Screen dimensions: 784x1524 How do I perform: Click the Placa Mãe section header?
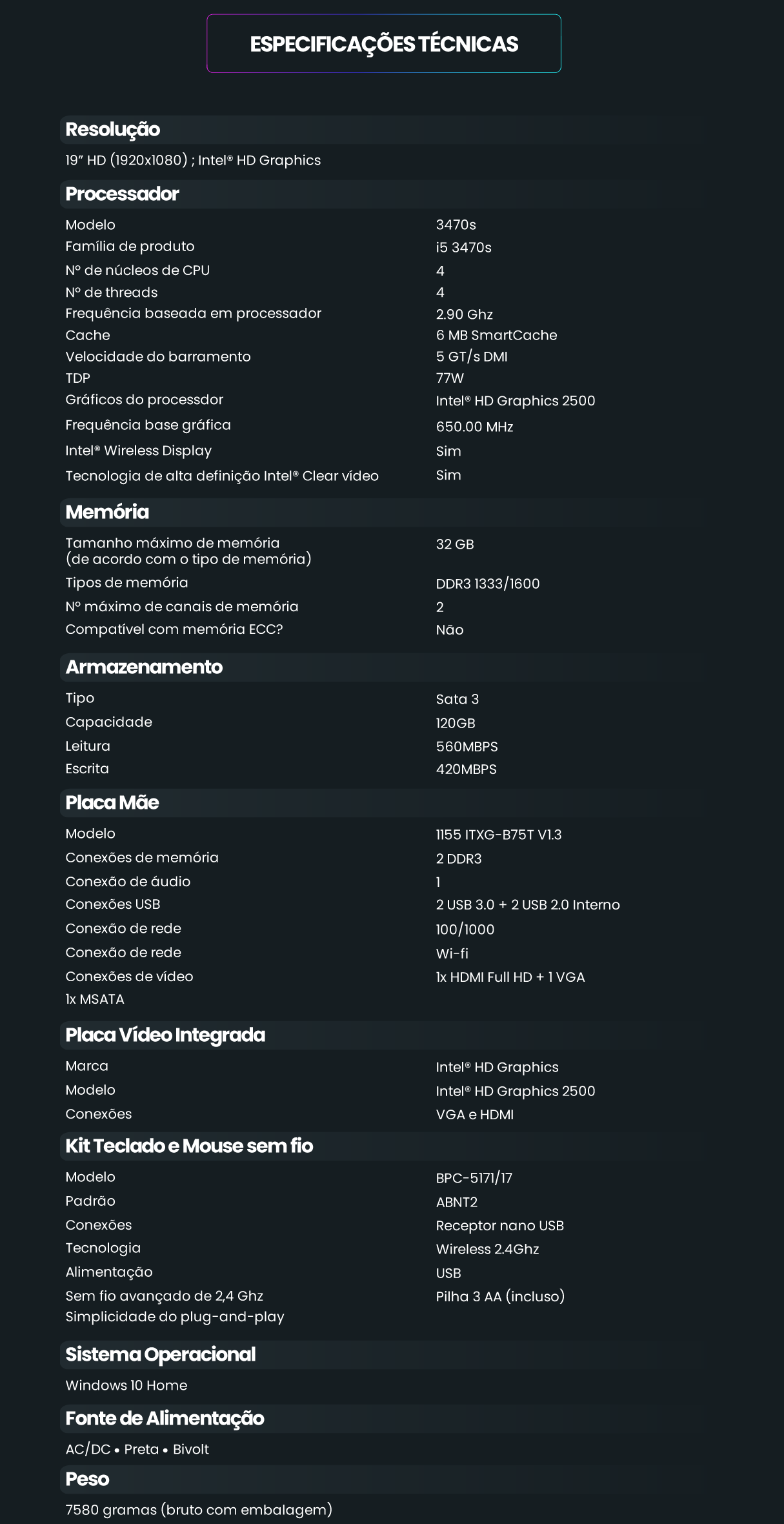(x=112, y=802)
